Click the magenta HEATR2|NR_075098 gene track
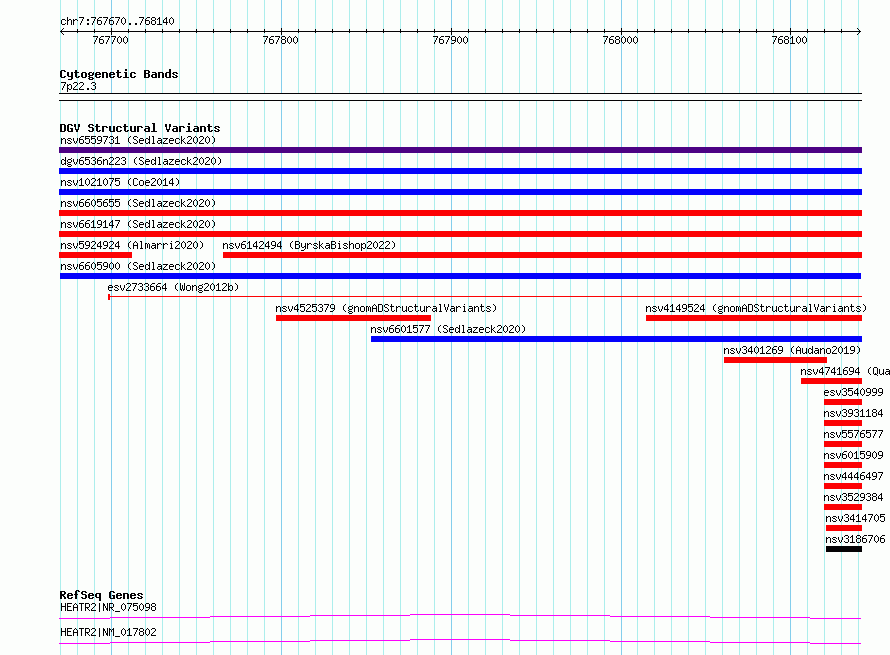 coord(460,616)
